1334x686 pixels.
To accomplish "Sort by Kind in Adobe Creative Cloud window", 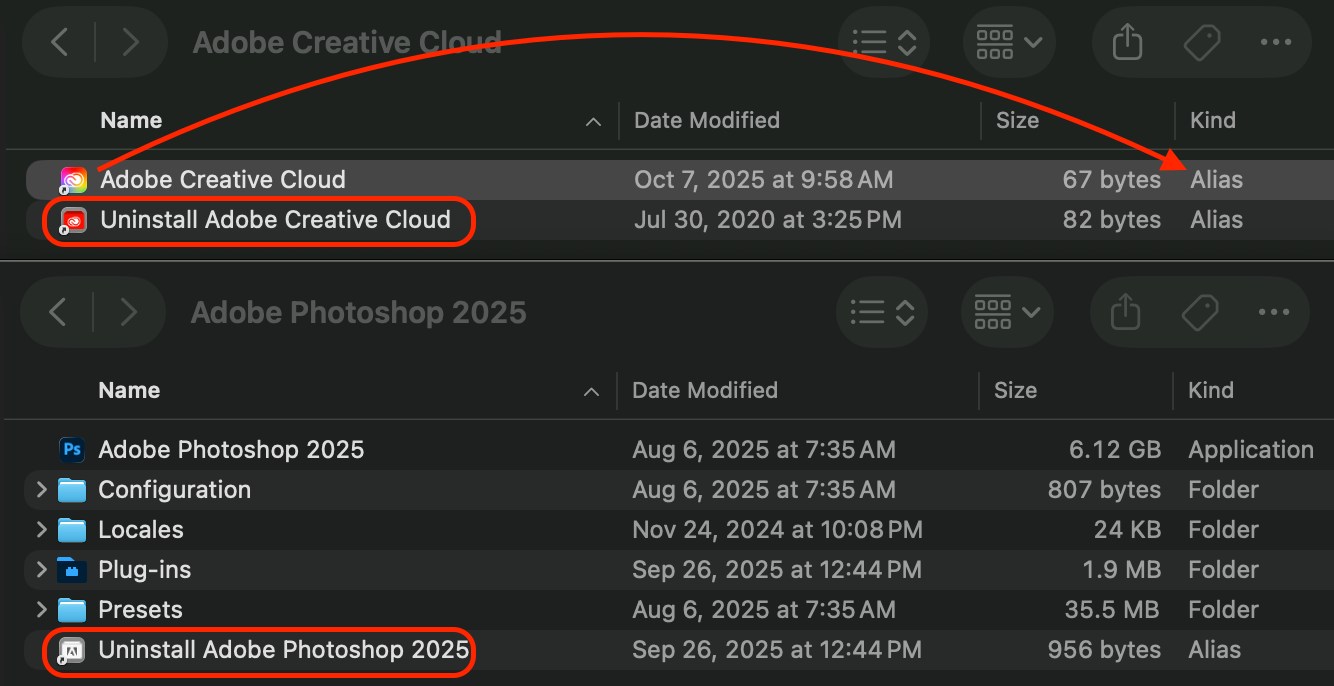I will pyautogui.click(x=1213, y=120).
